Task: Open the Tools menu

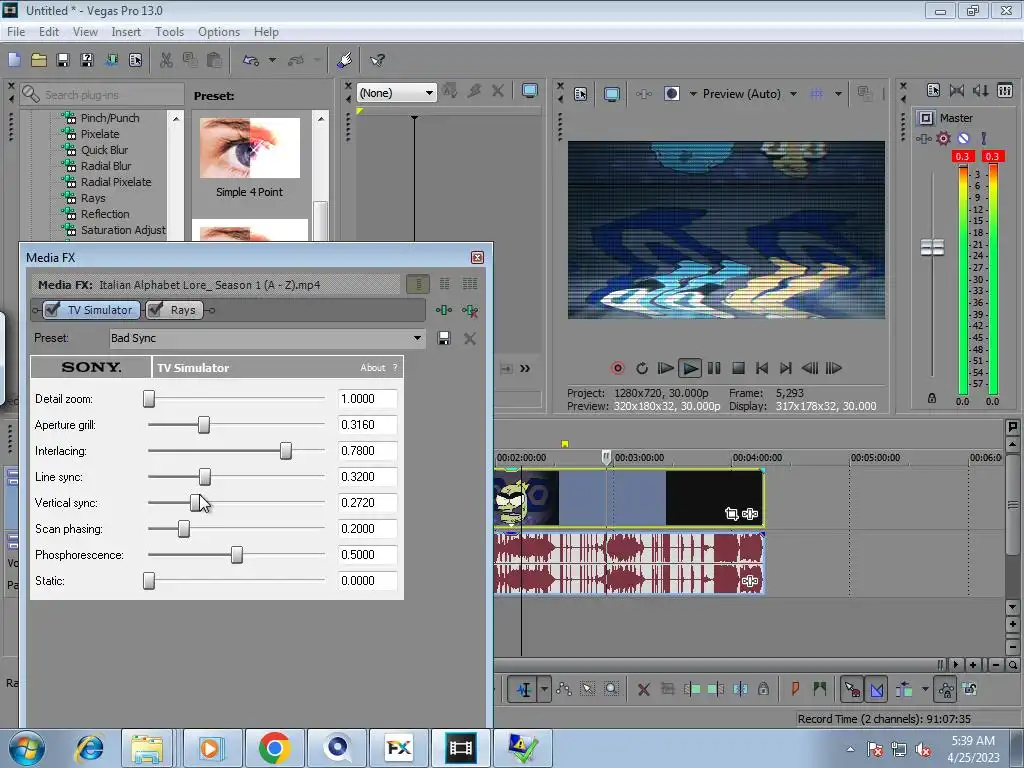Action: click(x=169, y=32)
